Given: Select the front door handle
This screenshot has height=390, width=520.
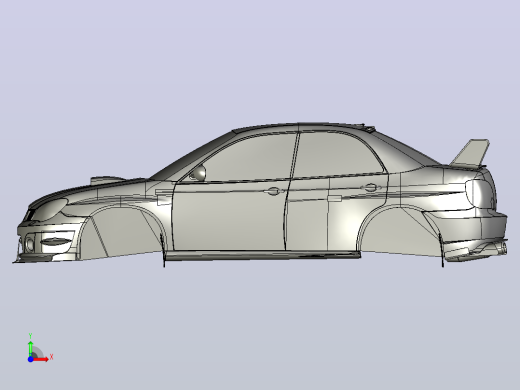Looking at the screenshot, I should 273,191.
